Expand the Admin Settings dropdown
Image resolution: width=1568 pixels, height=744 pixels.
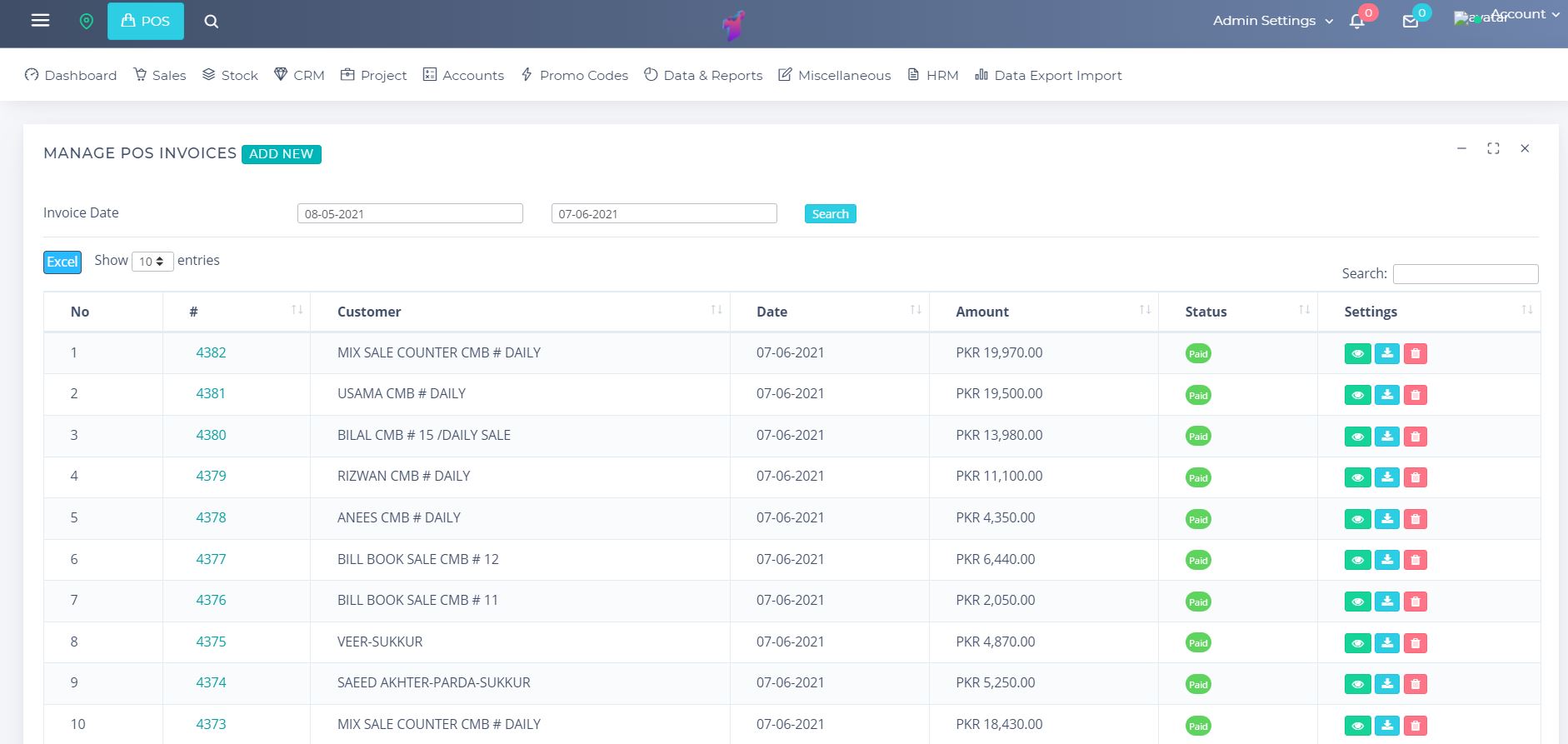tap(1272, 21)
